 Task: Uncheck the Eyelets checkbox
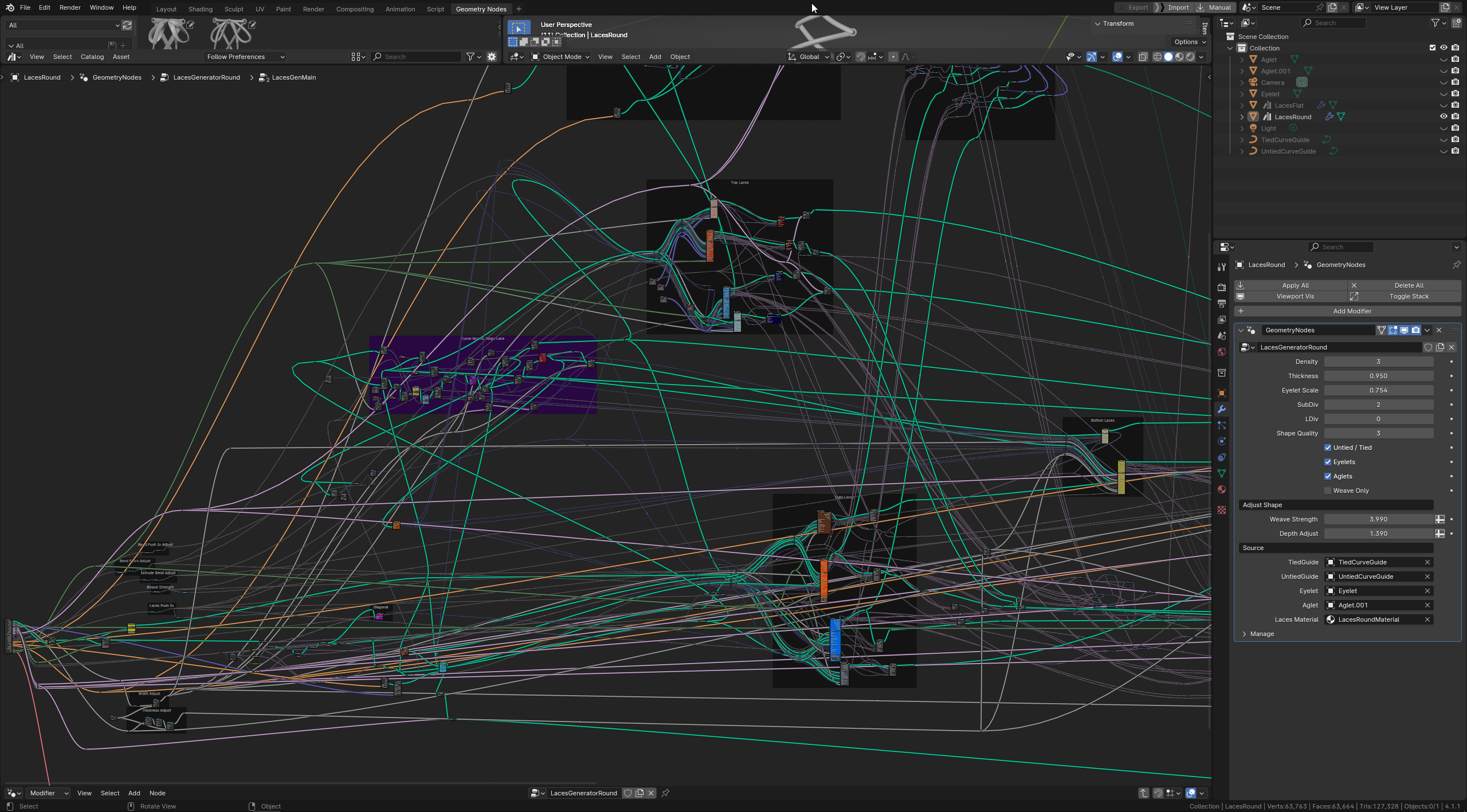(x=1328, y=462)
